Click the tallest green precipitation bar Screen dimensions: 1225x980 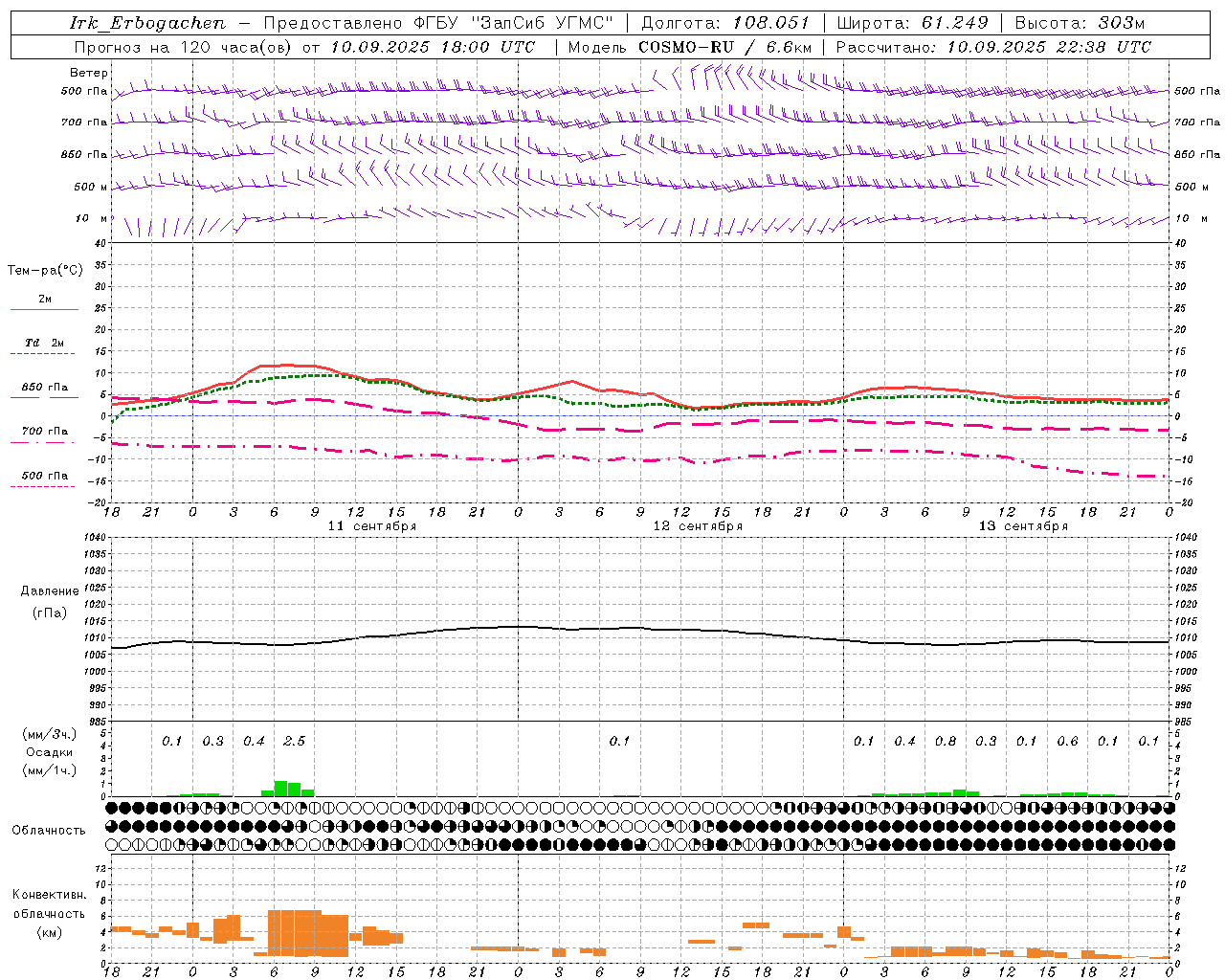point(280,789)
